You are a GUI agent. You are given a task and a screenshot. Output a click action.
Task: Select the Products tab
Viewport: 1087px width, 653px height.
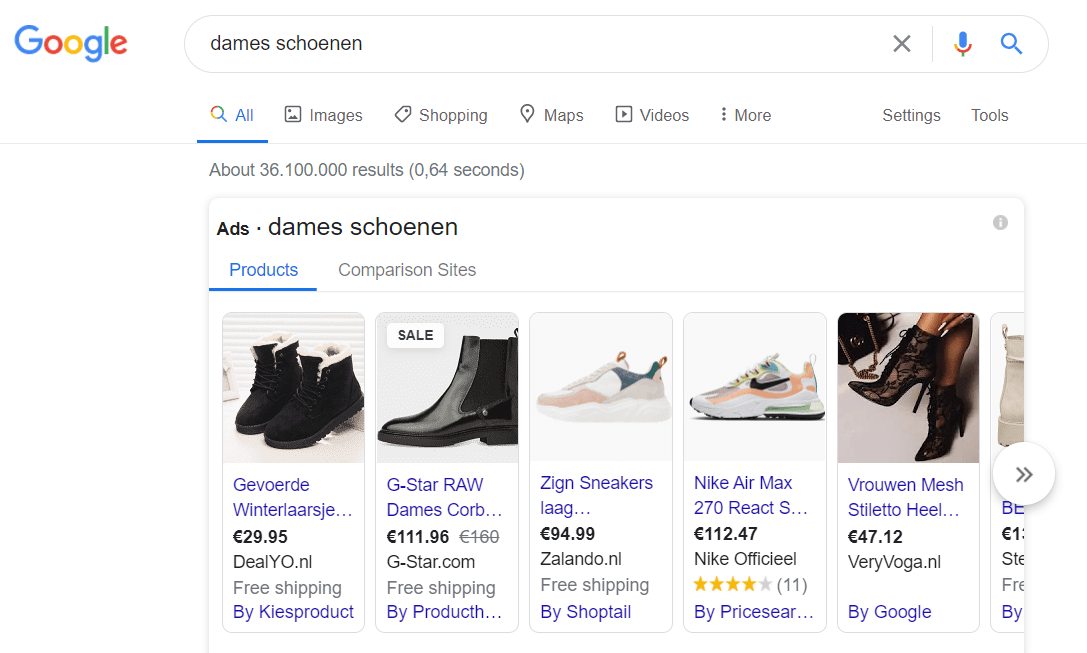pos(262,270)
